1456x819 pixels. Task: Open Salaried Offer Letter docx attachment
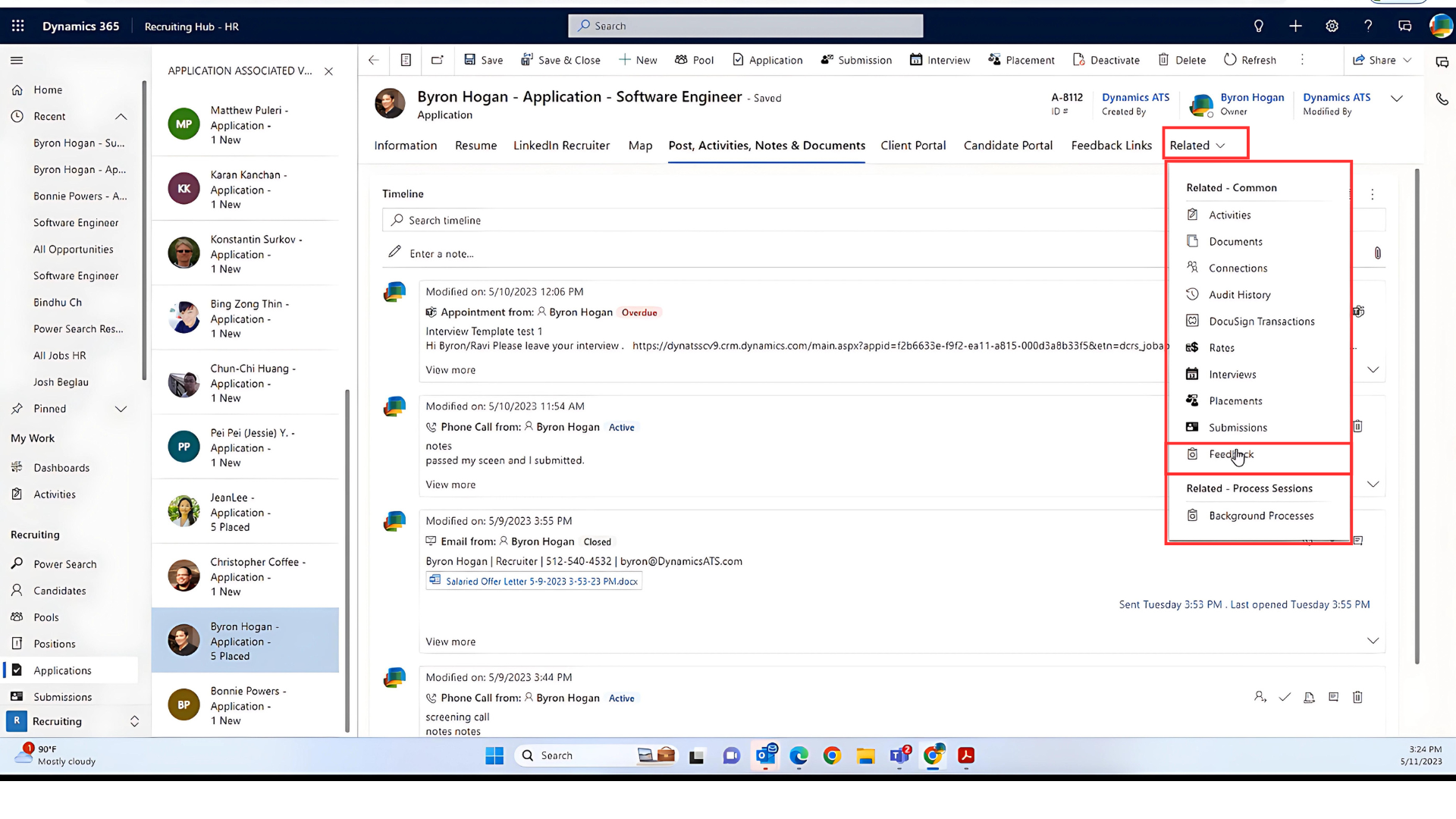pyautogui.click(x=534, y=582)
